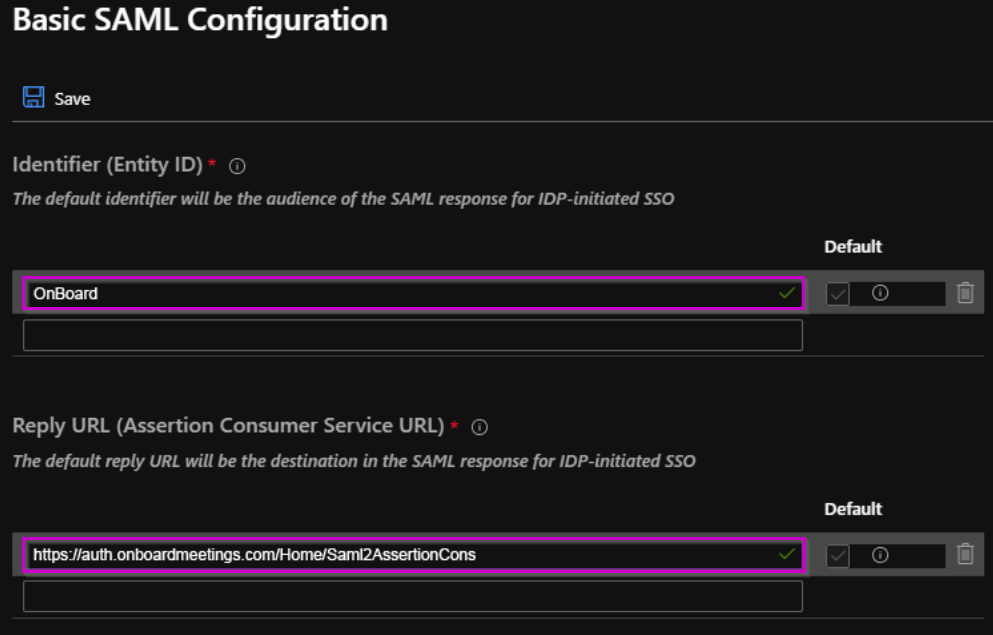This screenshot has width=993, height=635.
Task: Click the Identifier (Entity ID) label
Action: click(108, 165)
